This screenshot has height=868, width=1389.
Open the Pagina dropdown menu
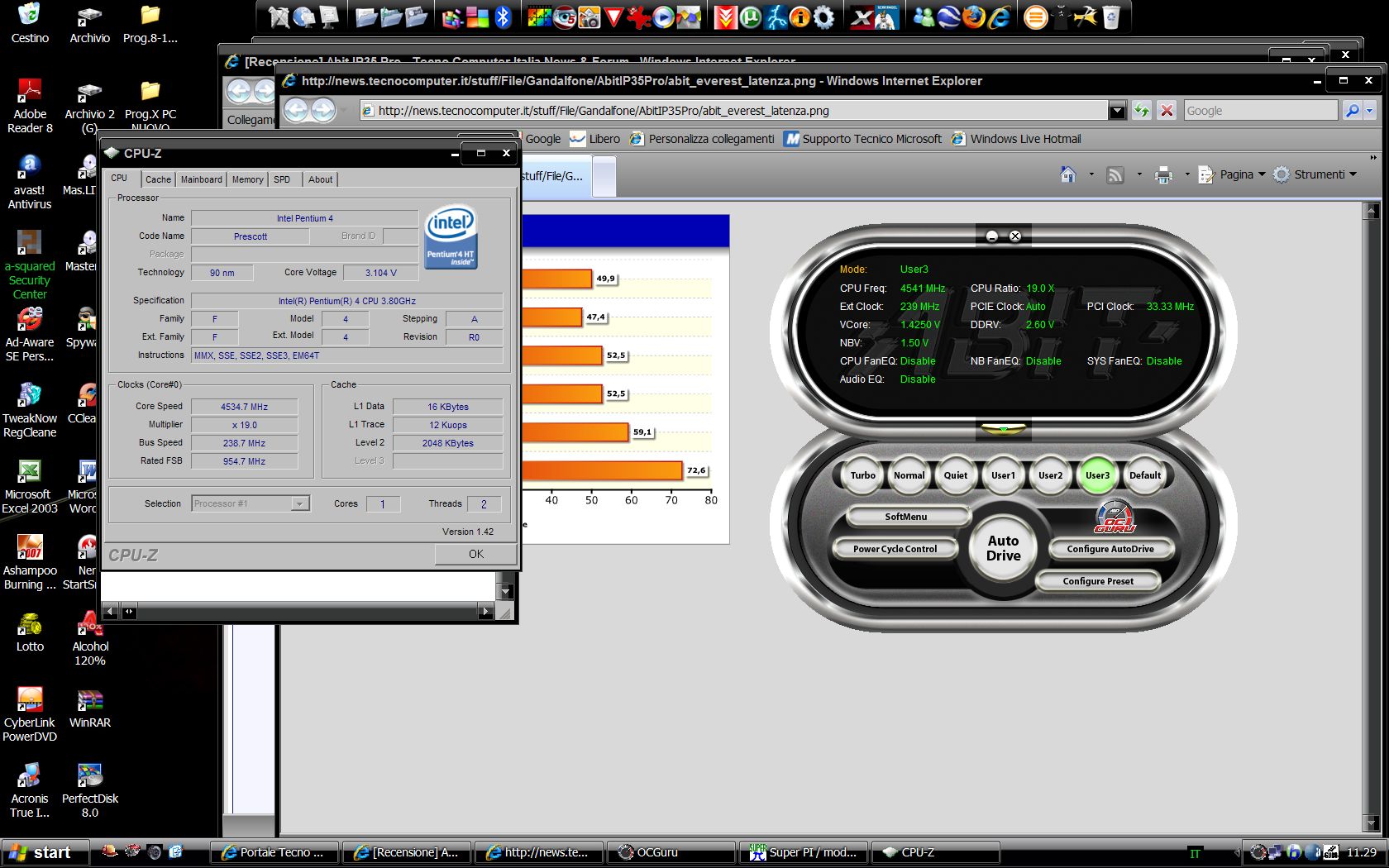[1232, 174]
